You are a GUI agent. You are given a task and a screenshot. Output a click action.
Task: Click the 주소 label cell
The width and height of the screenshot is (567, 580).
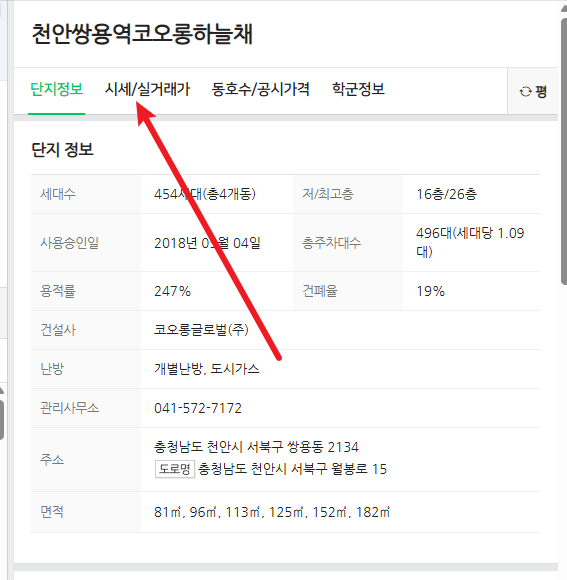(86, 459)
